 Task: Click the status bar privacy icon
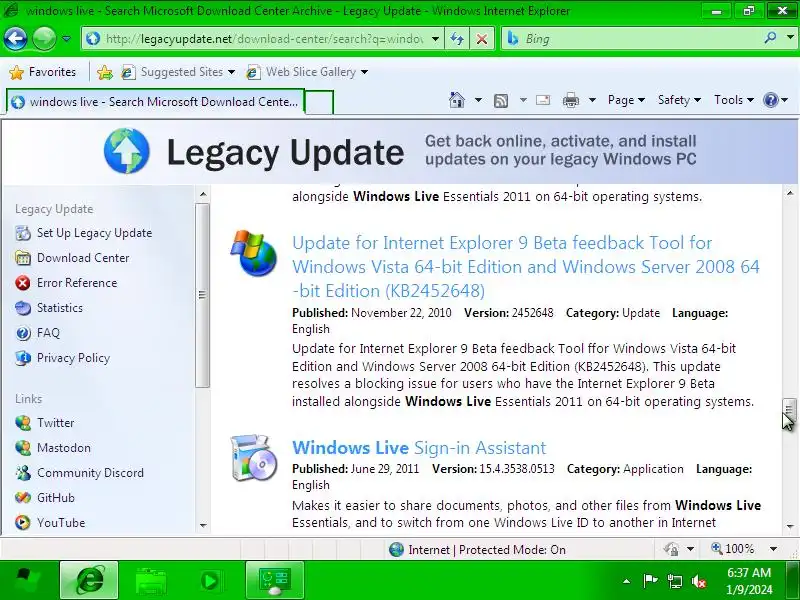671,549
